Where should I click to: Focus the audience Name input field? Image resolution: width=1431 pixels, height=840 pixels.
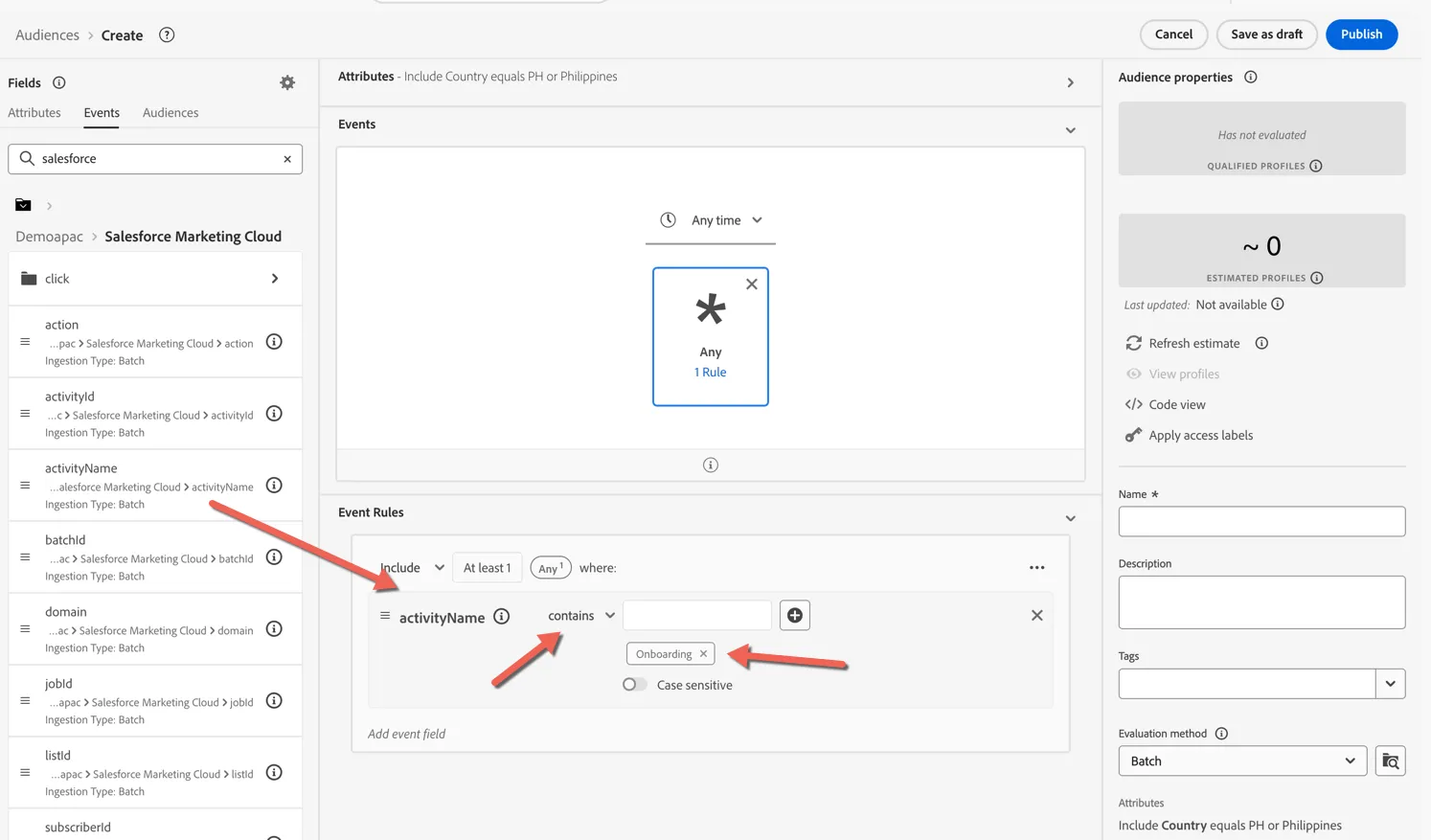tap(1261, 522)
